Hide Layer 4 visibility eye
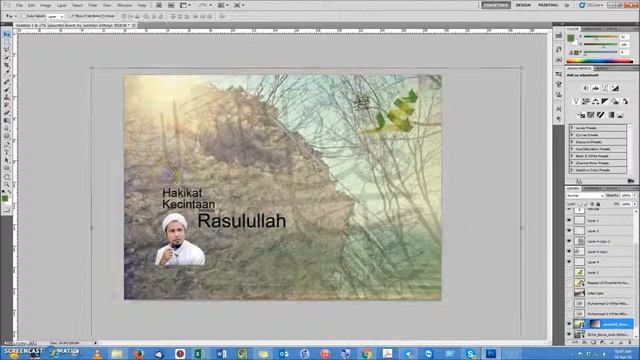The image size is (640, 360). pos(569,262)
